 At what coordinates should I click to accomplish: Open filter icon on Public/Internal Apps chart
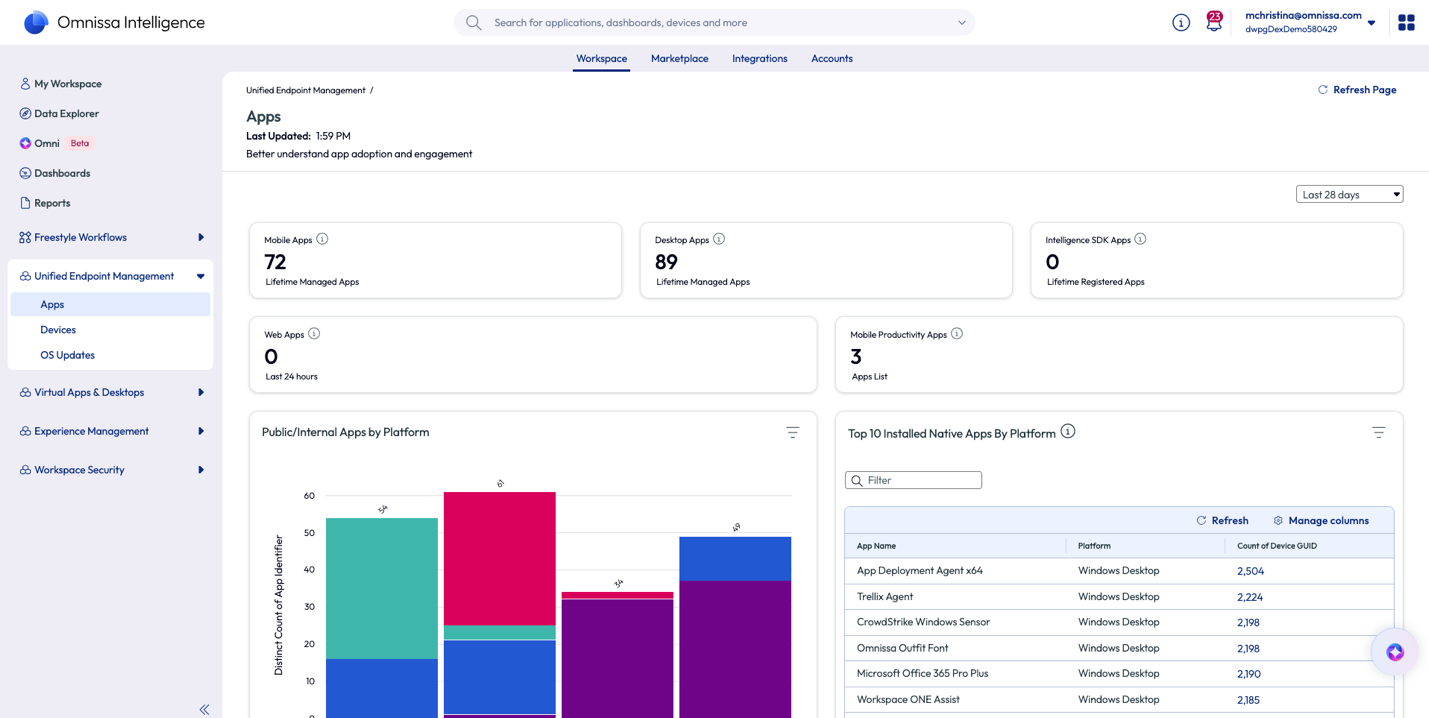pyautogui.click(x=792, y=433)
